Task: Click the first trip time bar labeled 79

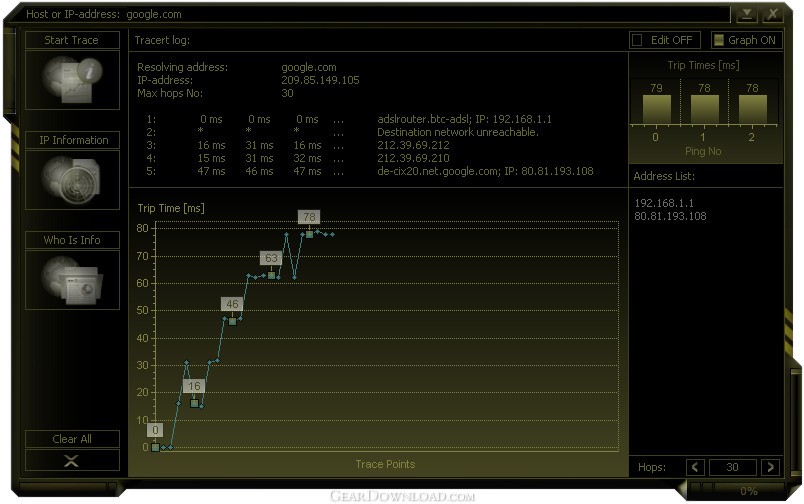Action: click(656, 109)
